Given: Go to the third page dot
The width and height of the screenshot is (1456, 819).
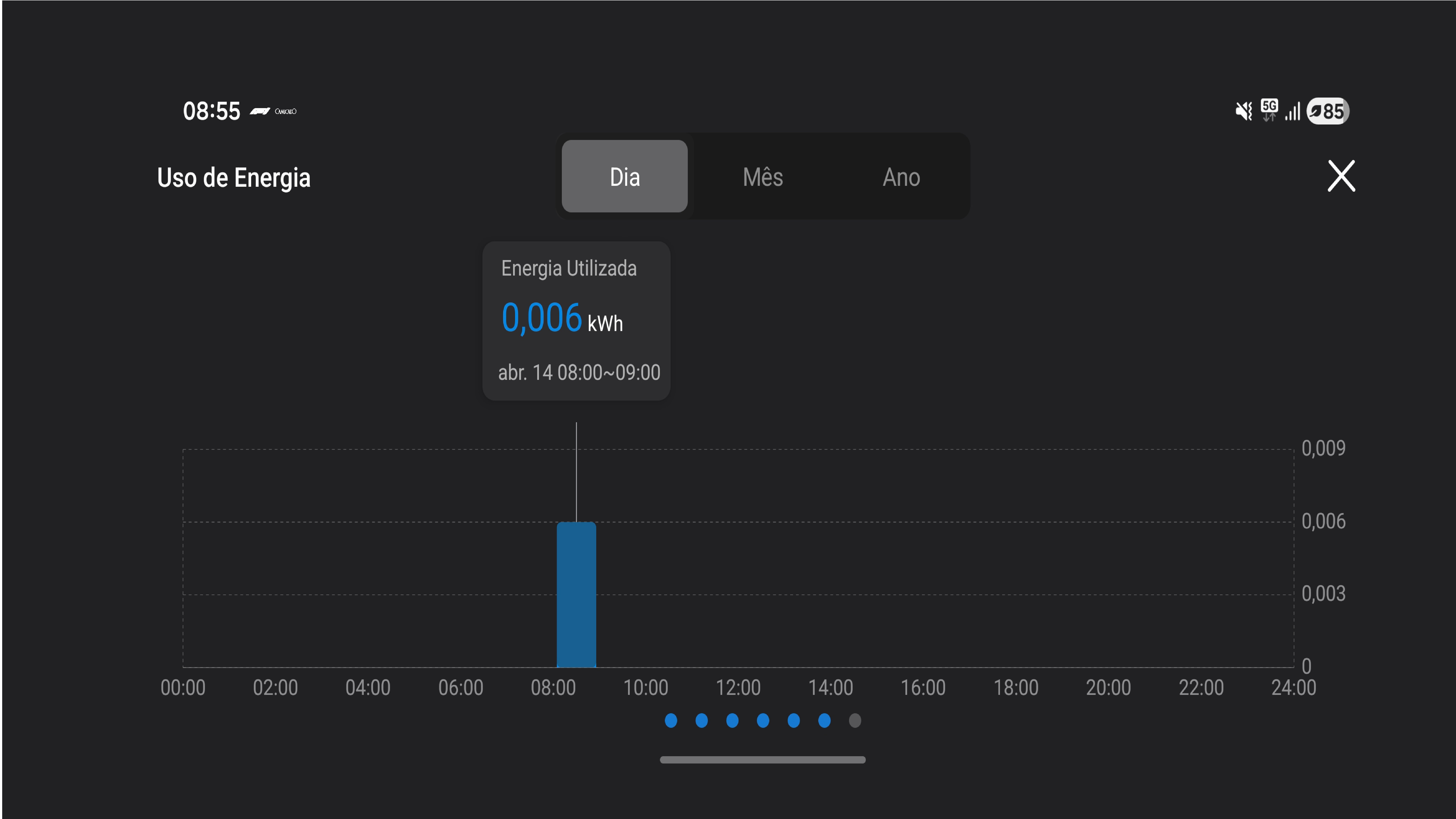Looking at the screenshot, I should pyautogui.click(x=733, y=721).
